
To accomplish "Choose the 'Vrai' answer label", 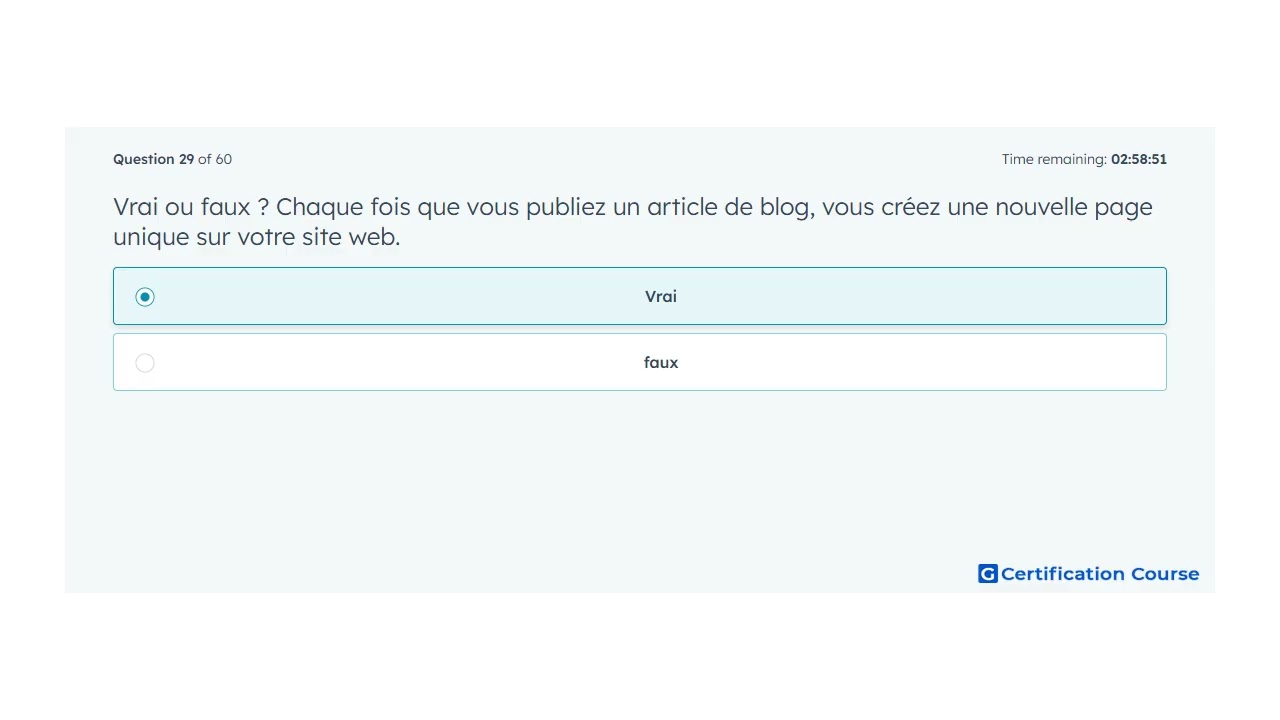I will (x=661, y=296).
